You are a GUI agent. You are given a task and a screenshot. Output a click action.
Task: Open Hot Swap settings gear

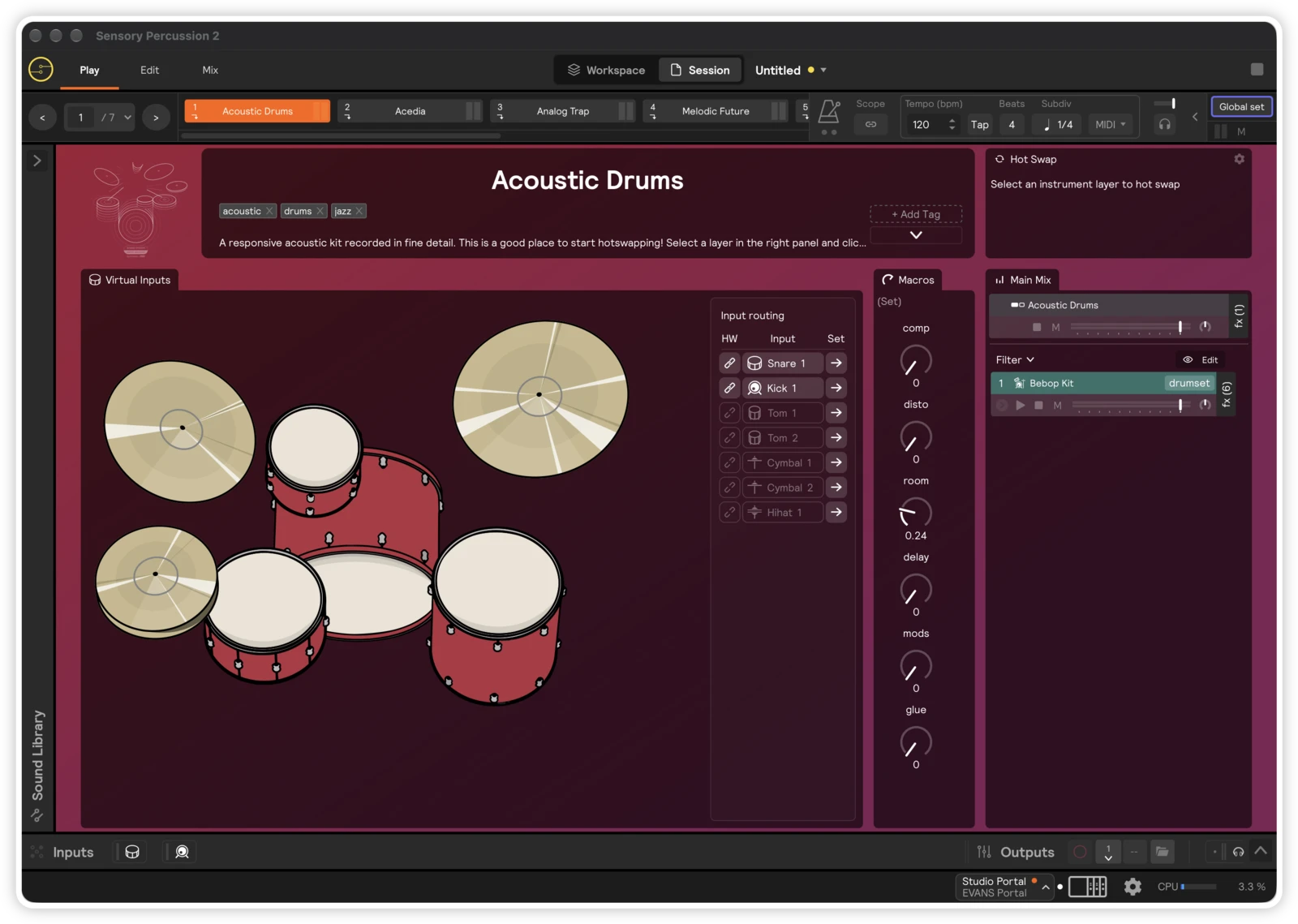coord(1239,159)
